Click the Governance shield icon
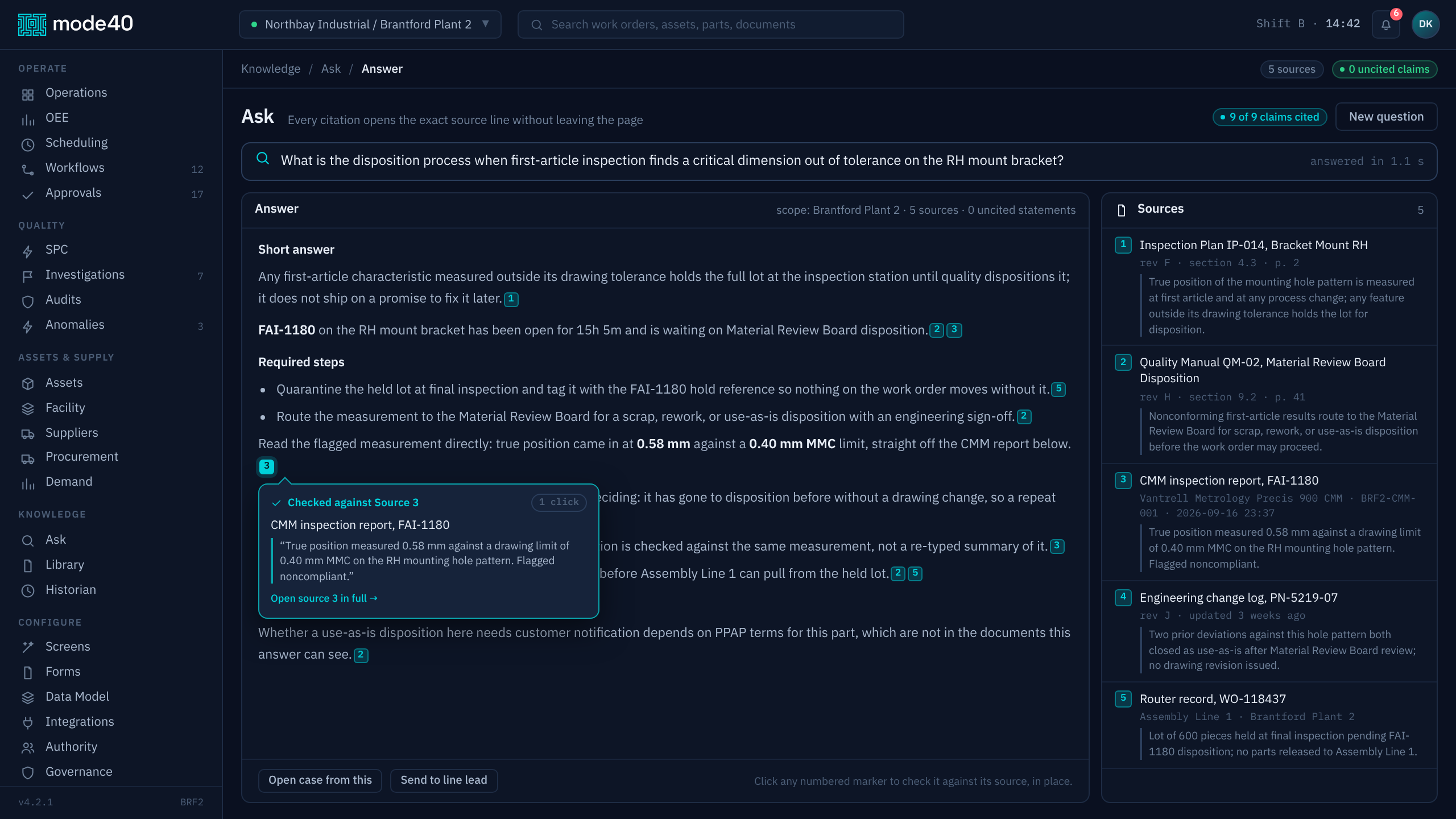 27,773
